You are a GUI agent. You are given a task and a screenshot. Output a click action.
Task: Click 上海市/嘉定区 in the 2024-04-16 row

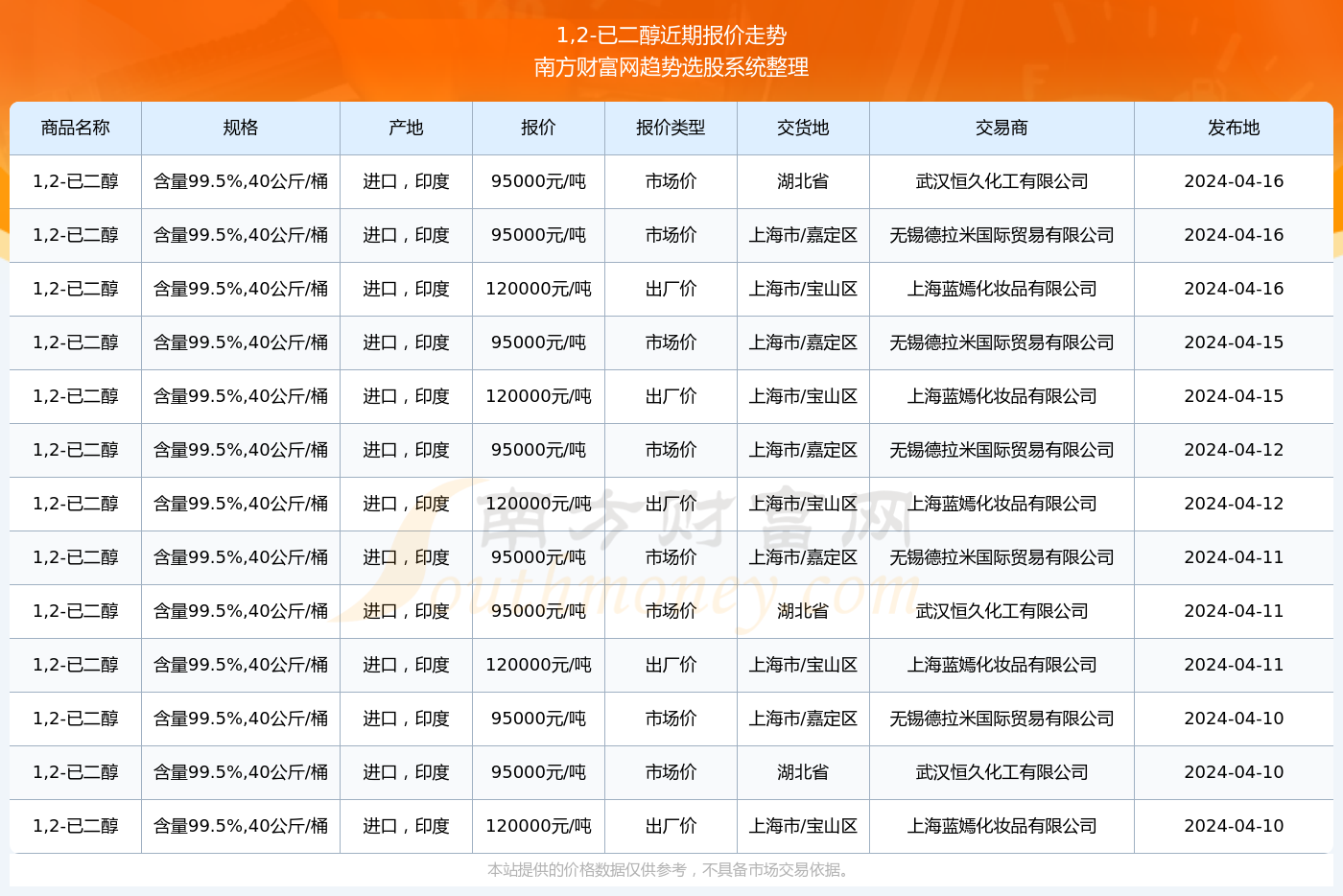[x=803, y=235]
